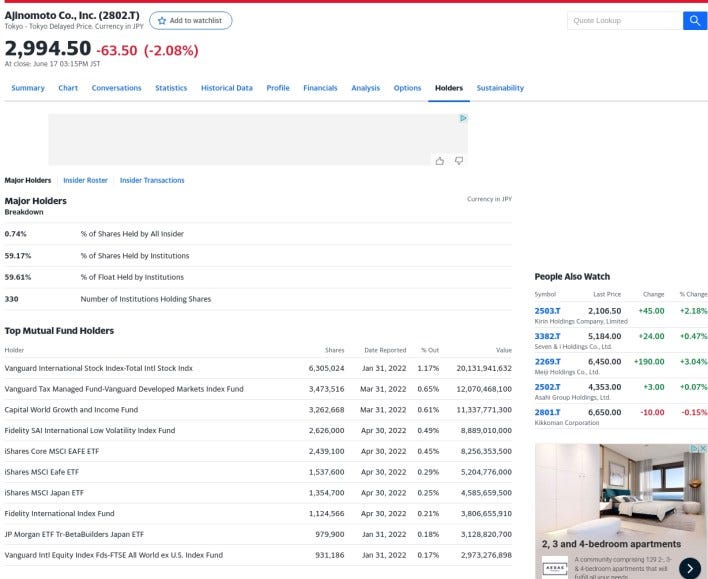Click Vanguard Intl Equity Index FTSE All World fund
This screenshot has height=579, width=708.
tap(114, 555)
